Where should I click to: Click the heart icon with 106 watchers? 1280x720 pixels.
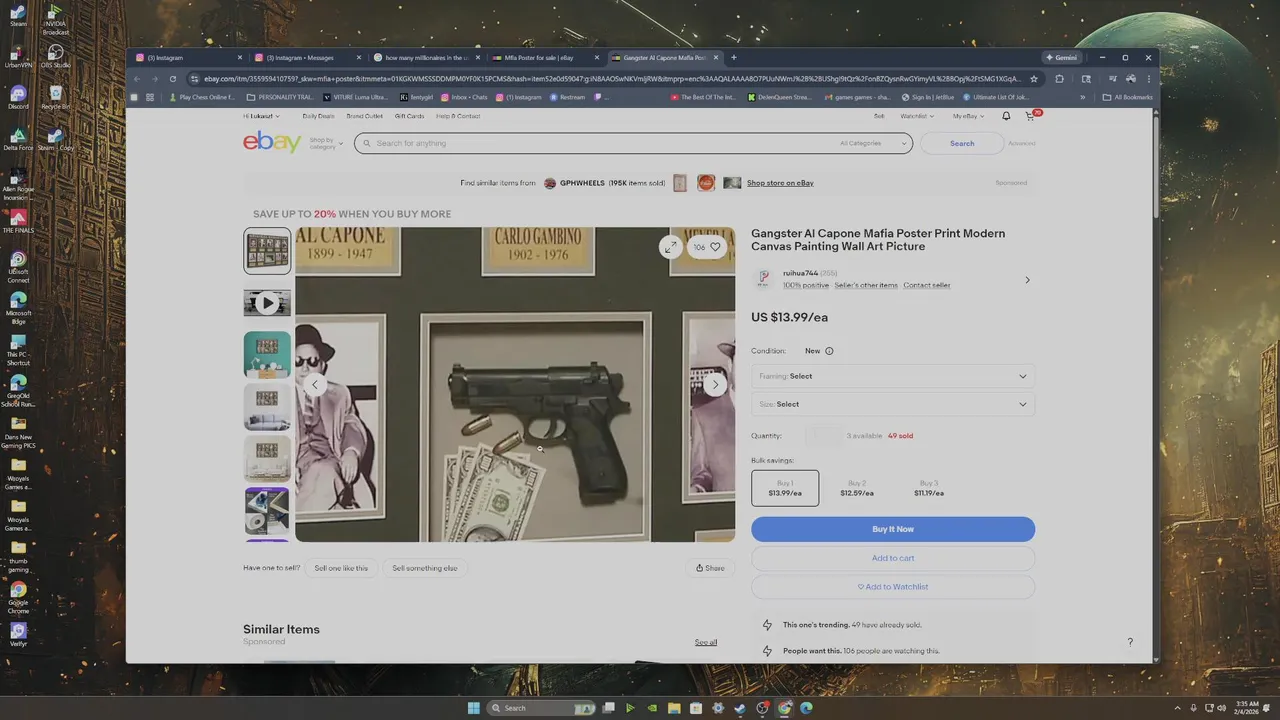pos(708,247)
